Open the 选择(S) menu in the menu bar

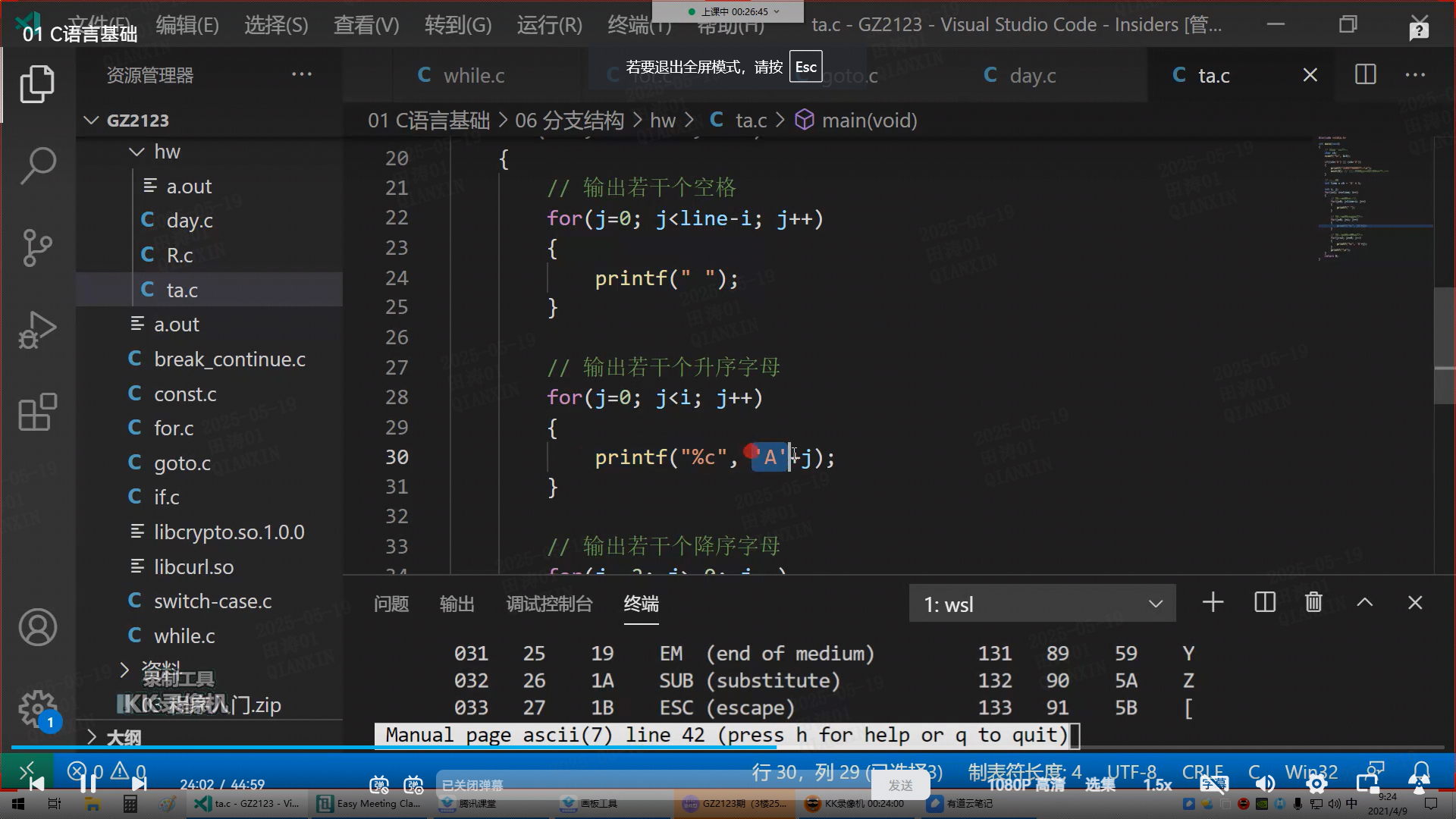(276, 25)
